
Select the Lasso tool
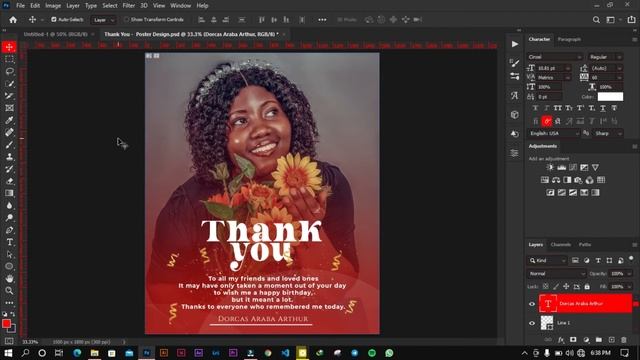click(x=9, y=71)
